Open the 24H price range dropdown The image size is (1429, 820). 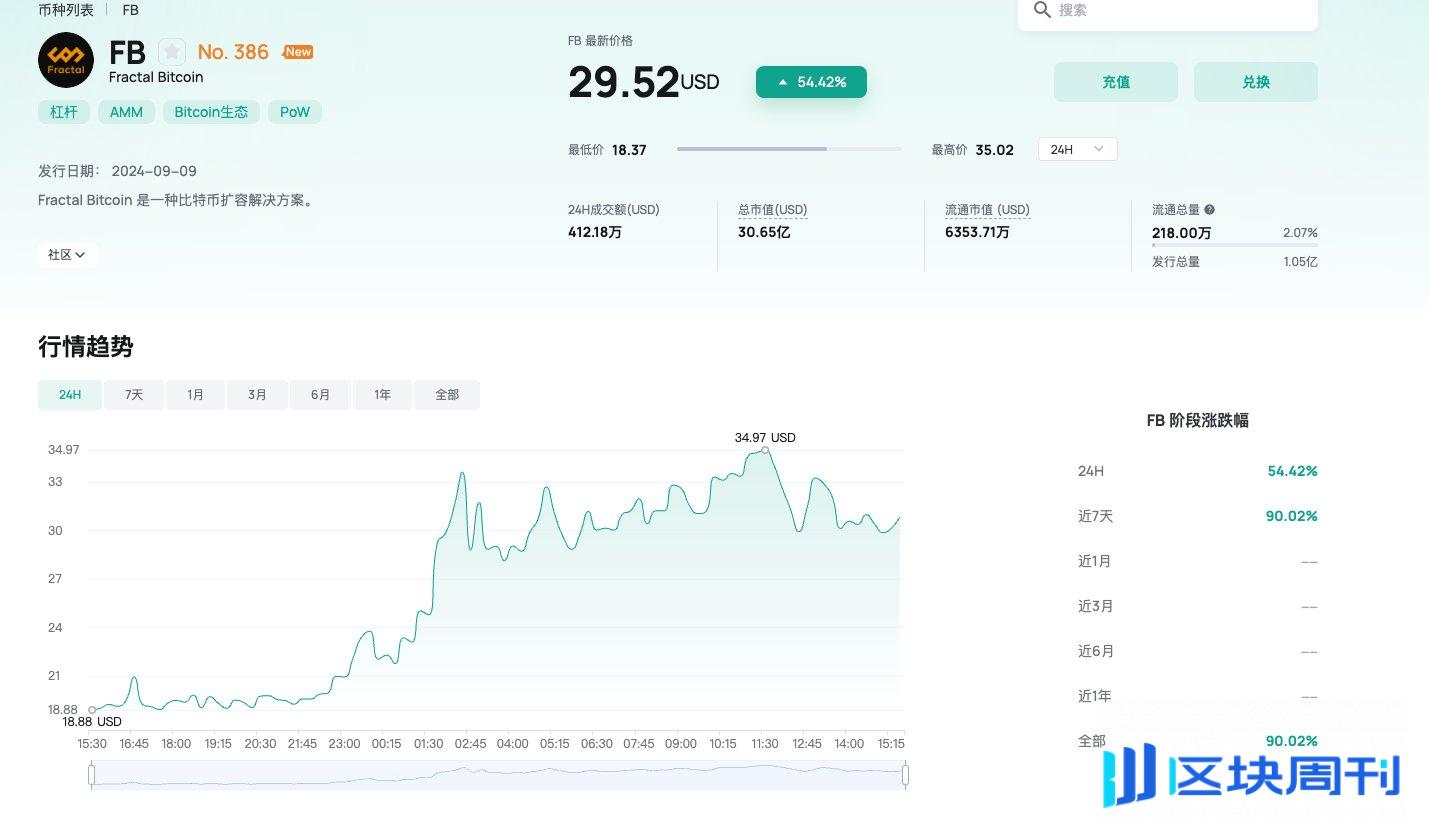tap(1077, 149)
